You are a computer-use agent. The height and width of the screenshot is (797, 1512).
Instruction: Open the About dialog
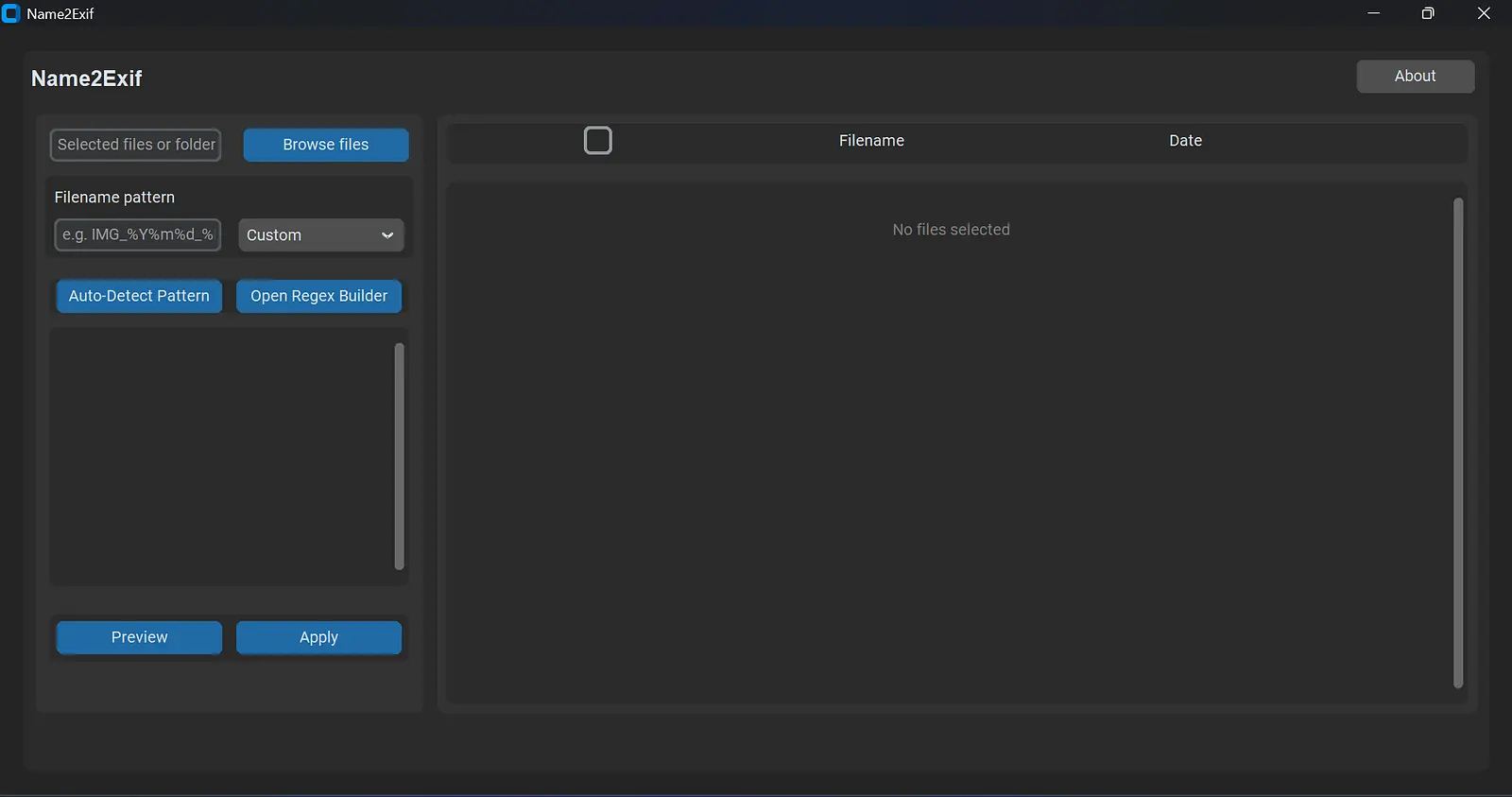[1415, 77]
